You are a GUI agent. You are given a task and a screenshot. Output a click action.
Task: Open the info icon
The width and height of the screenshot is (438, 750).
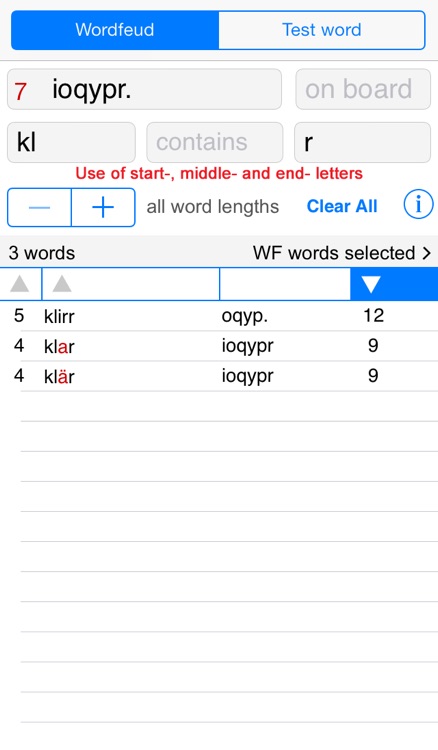[418, 204]
